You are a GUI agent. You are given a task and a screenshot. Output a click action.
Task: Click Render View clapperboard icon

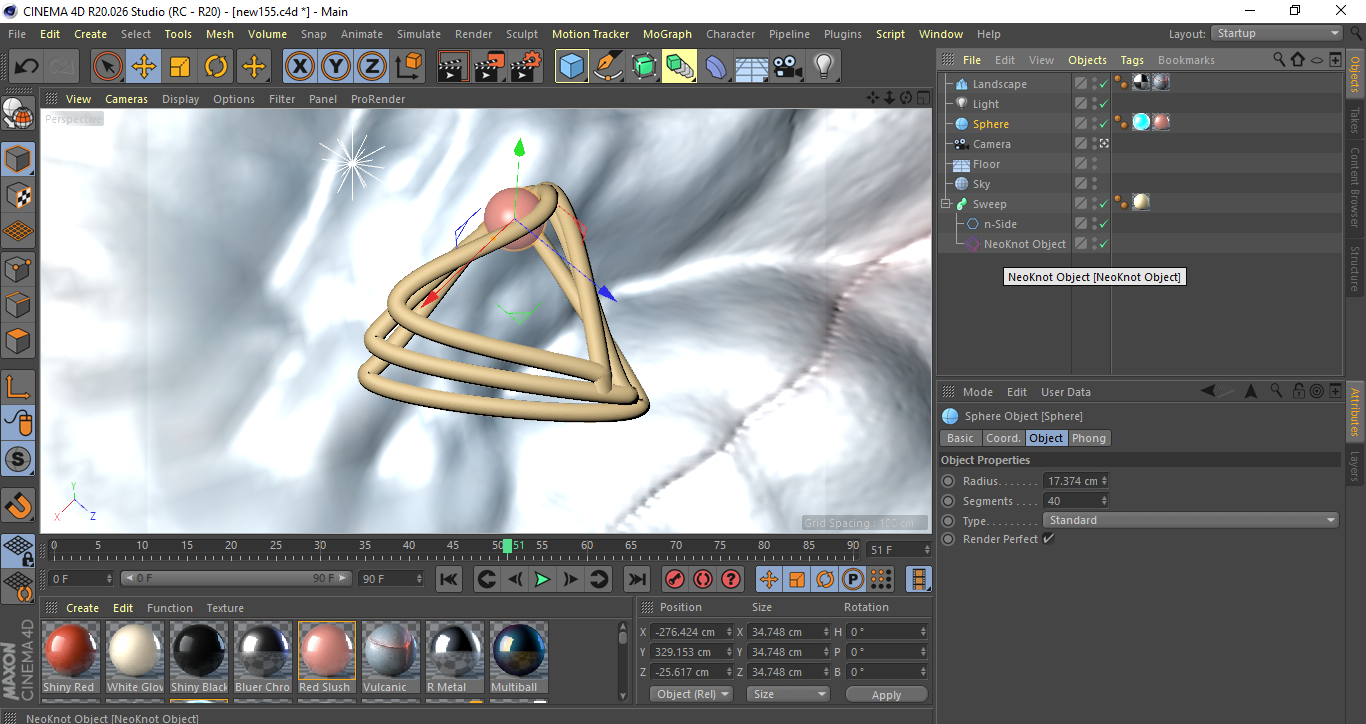pyautogui.click(x=453, y=67)
